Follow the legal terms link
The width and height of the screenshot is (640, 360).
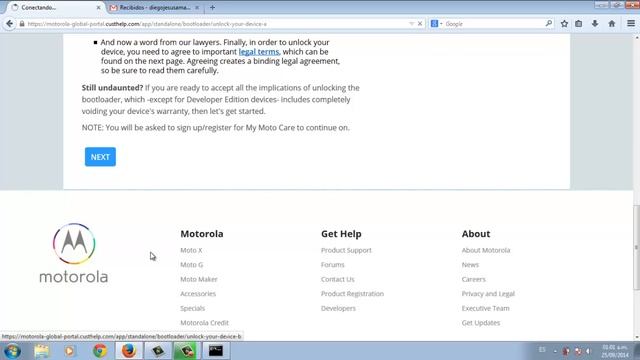point(259,52)
